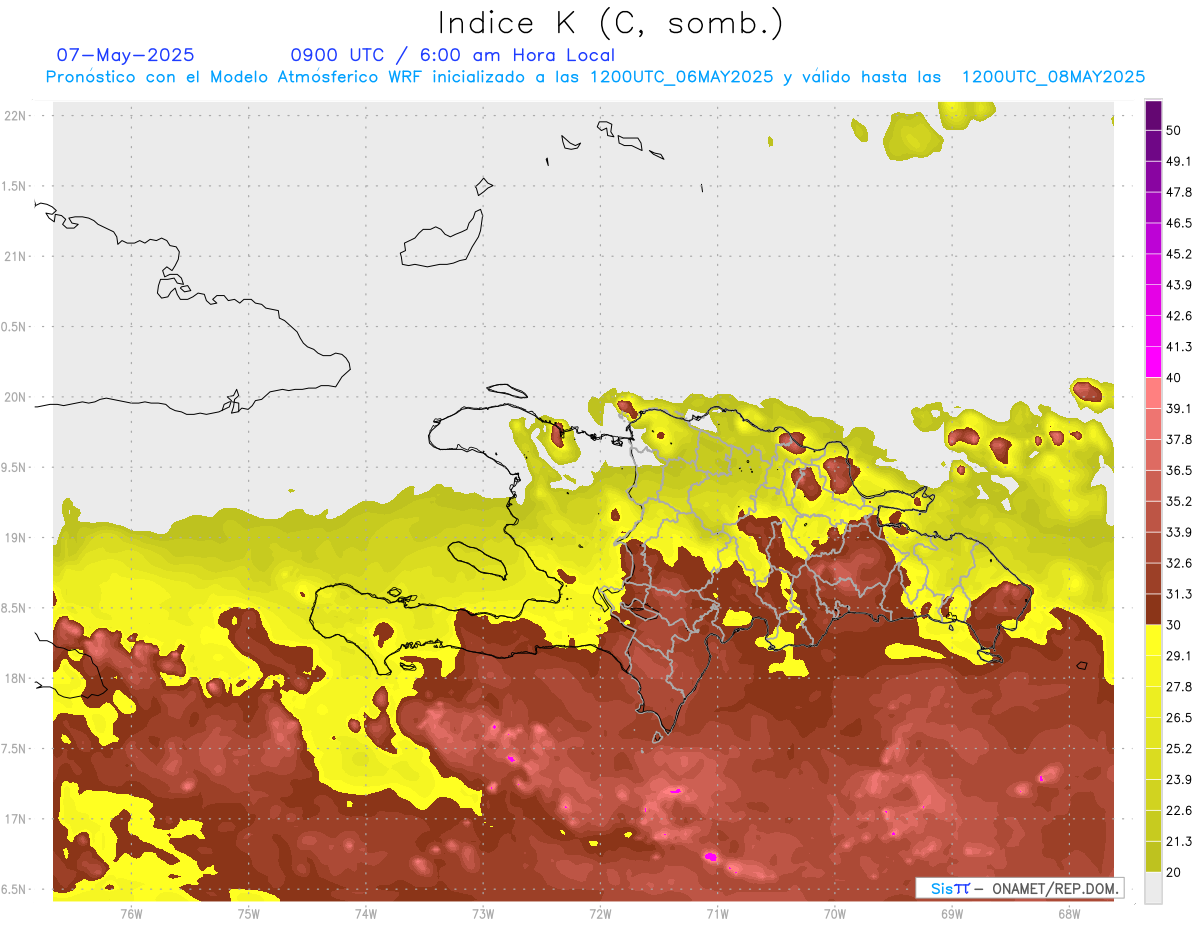The height and width of the screenshot is (927, 1200).
Task: Select the "0.5N" latitude label
Action: click(x=15, y=327)
